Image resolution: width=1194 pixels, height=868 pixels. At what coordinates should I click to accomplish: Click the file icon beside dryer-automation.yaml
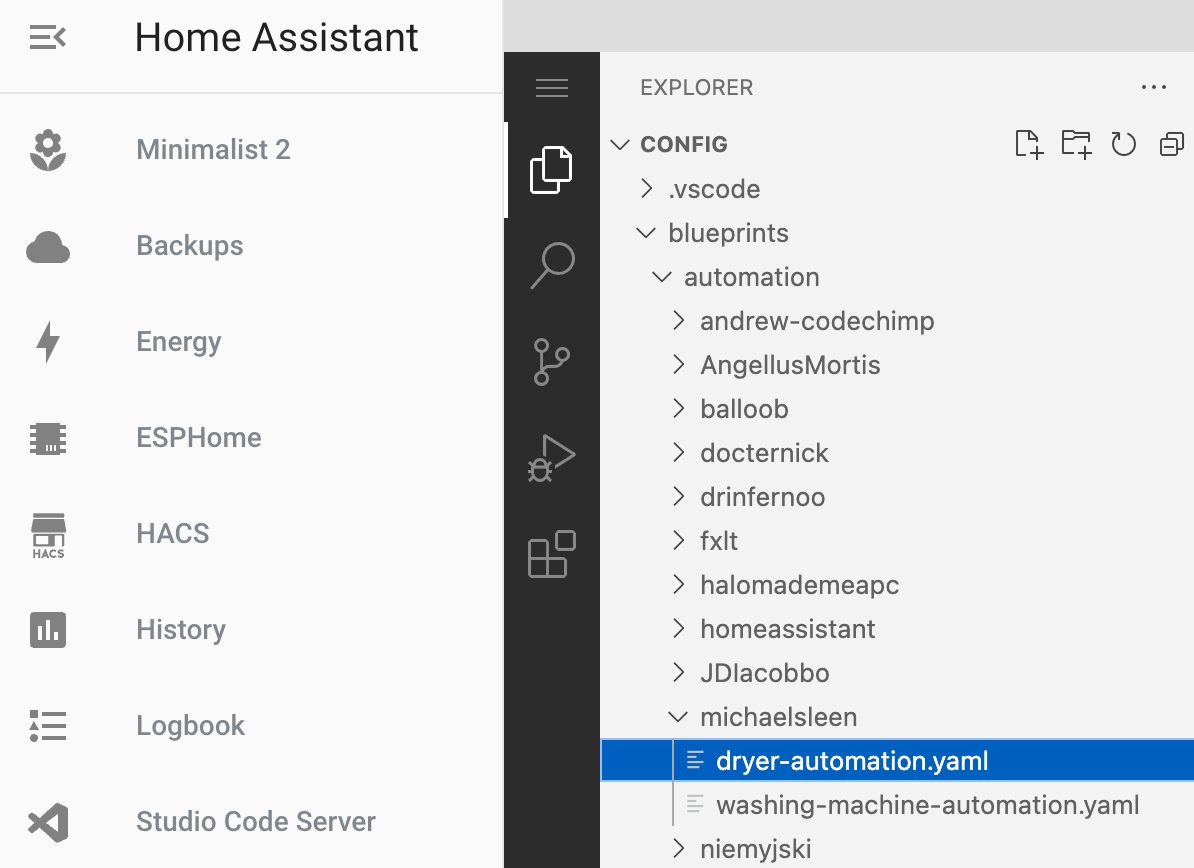[694, 760]
